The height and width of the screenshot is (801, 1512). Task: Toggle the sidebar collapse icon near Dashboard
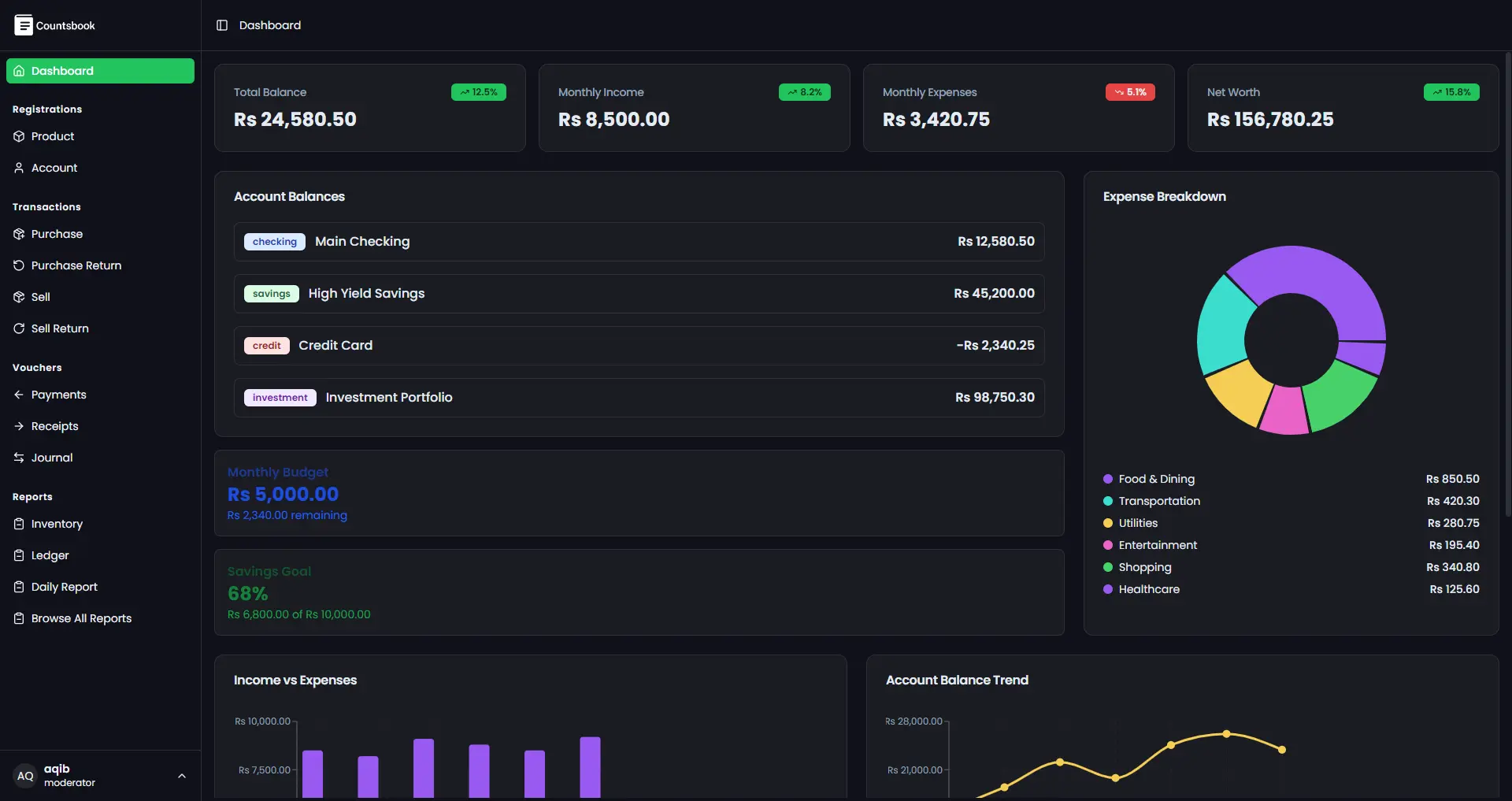pyautogui.click(x=221, y=24)
